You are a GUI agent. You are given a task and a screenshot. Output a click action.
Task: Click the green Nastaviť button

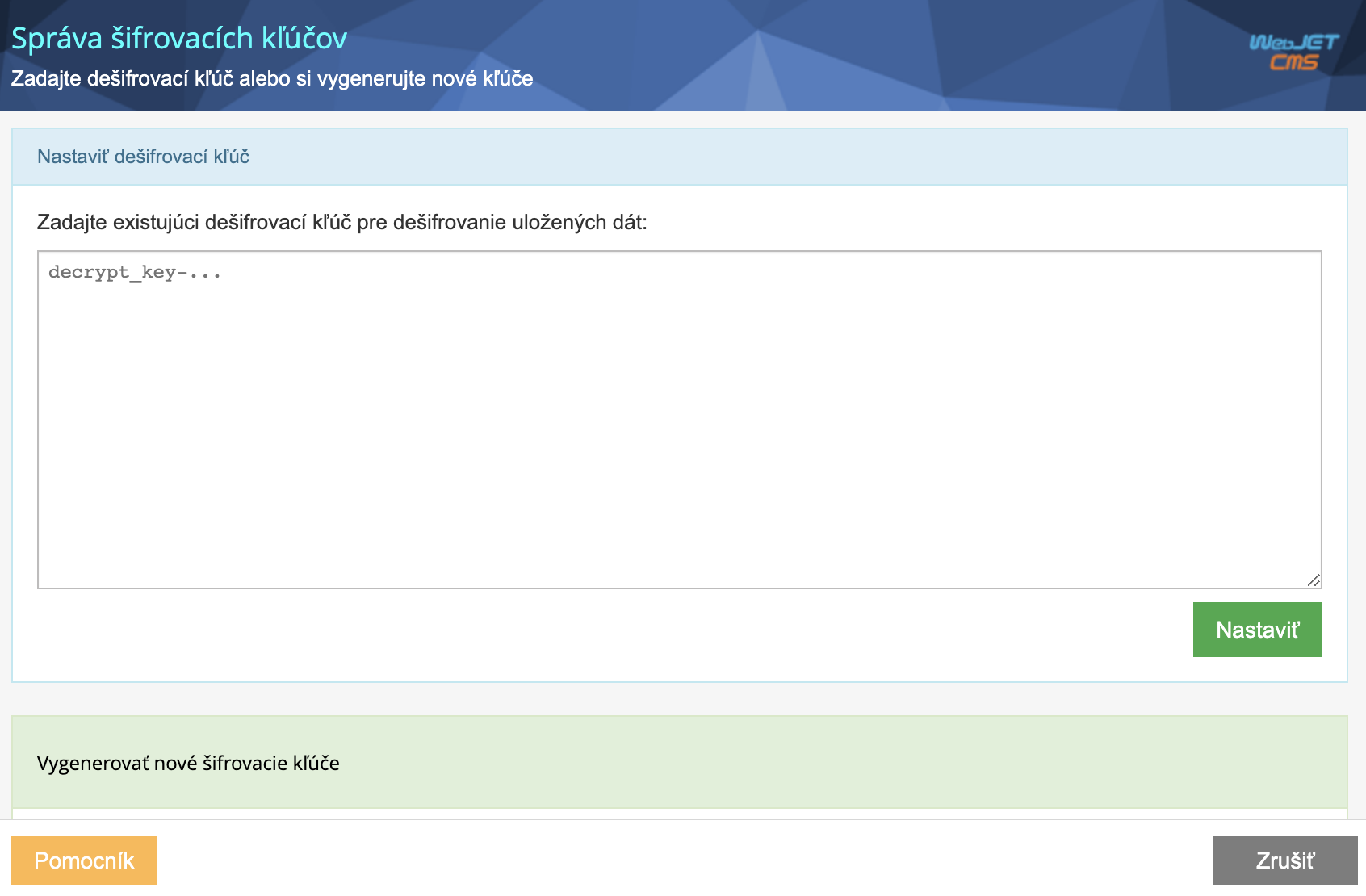point(1256,629)
